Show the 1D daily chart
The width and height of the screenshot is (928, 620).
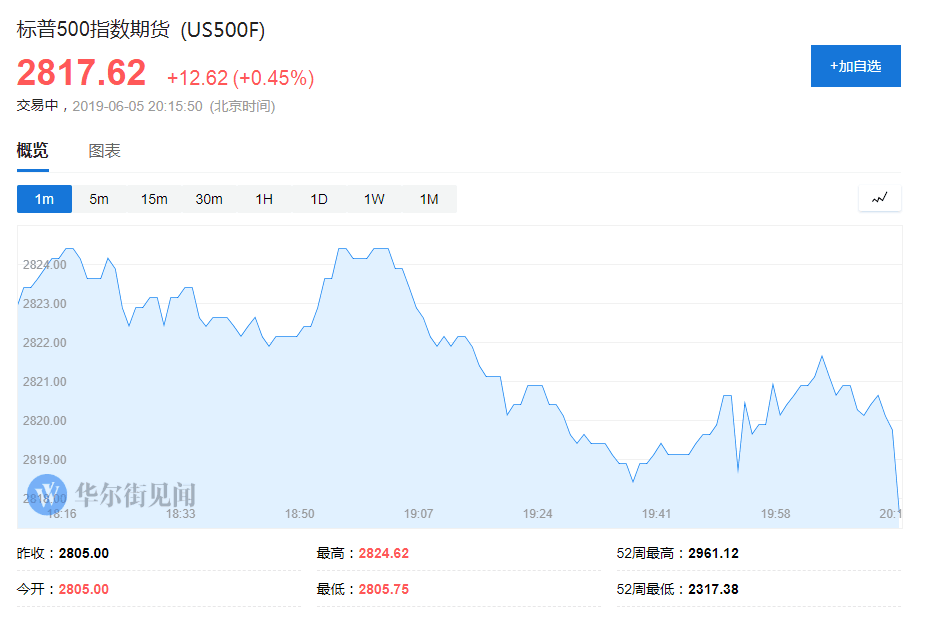(x=319, y=199)
